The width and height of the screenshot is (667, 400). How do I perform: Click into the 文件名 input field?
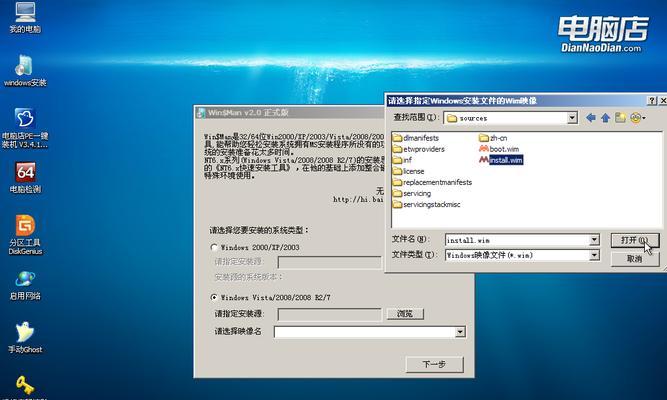pos(517,240)
